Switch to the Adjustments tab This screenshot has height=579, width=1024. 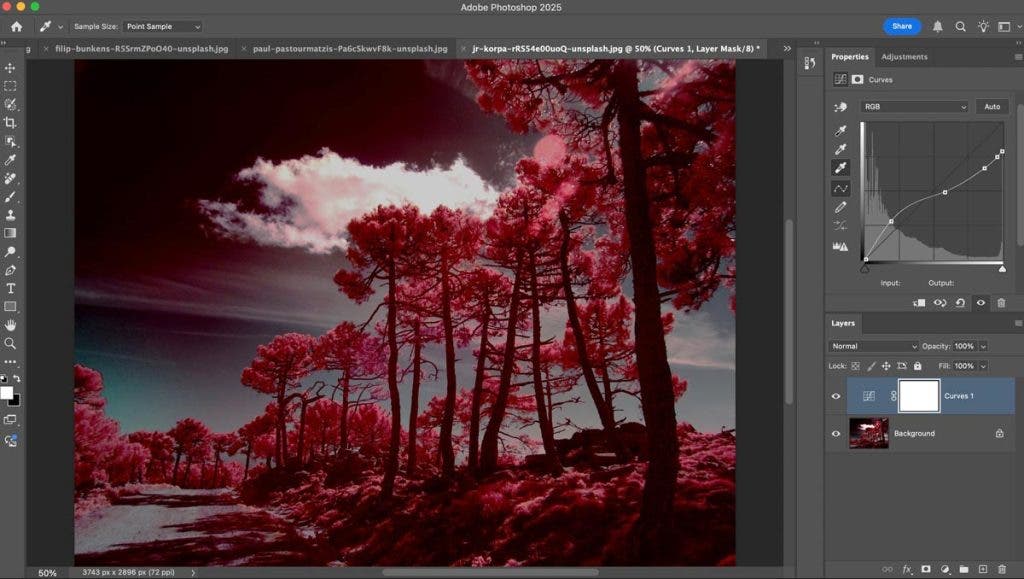click(904, 57)
